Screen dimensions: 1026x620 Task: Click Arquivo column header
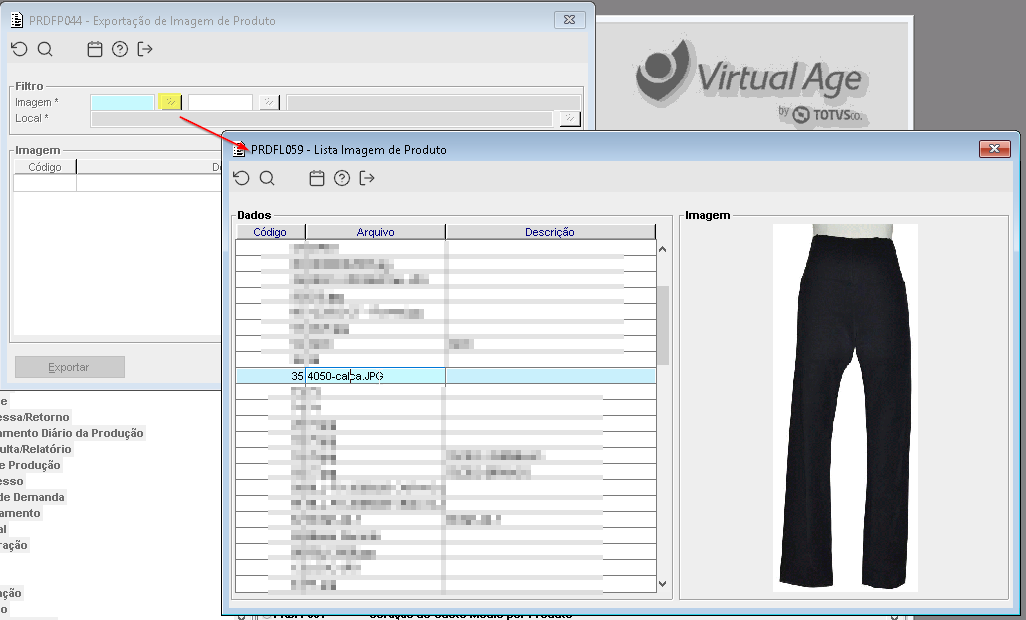(x=376, y=232)
